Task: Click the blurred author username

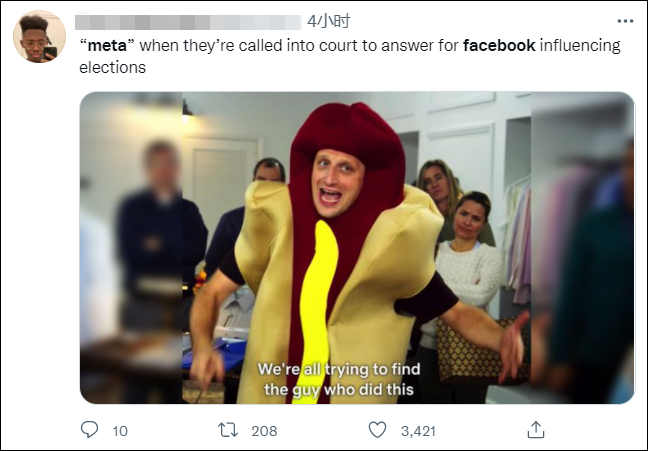Action: click(x=189, y=21)
